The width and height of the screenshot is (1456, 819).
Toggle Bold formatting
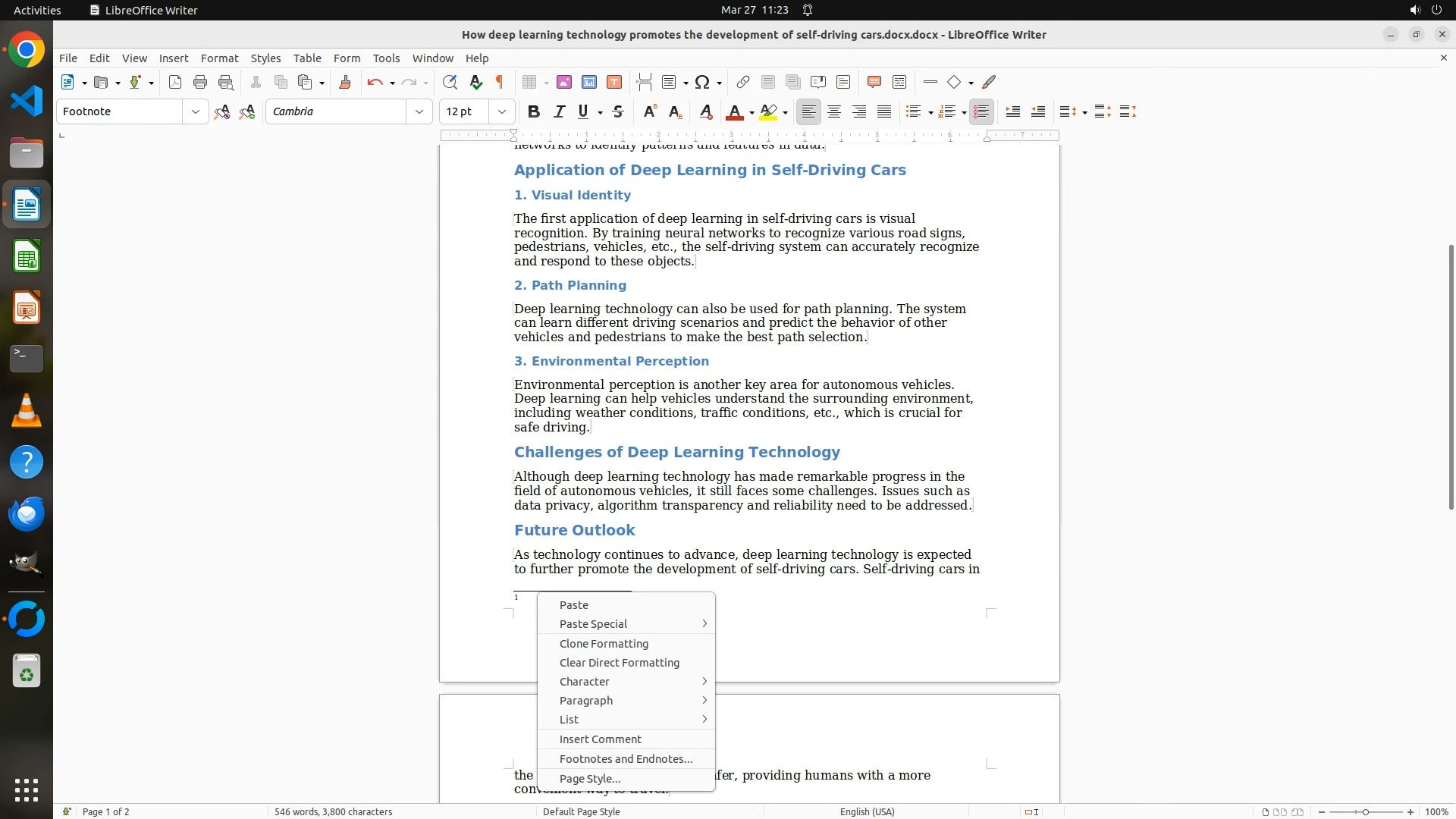point(534,112)
